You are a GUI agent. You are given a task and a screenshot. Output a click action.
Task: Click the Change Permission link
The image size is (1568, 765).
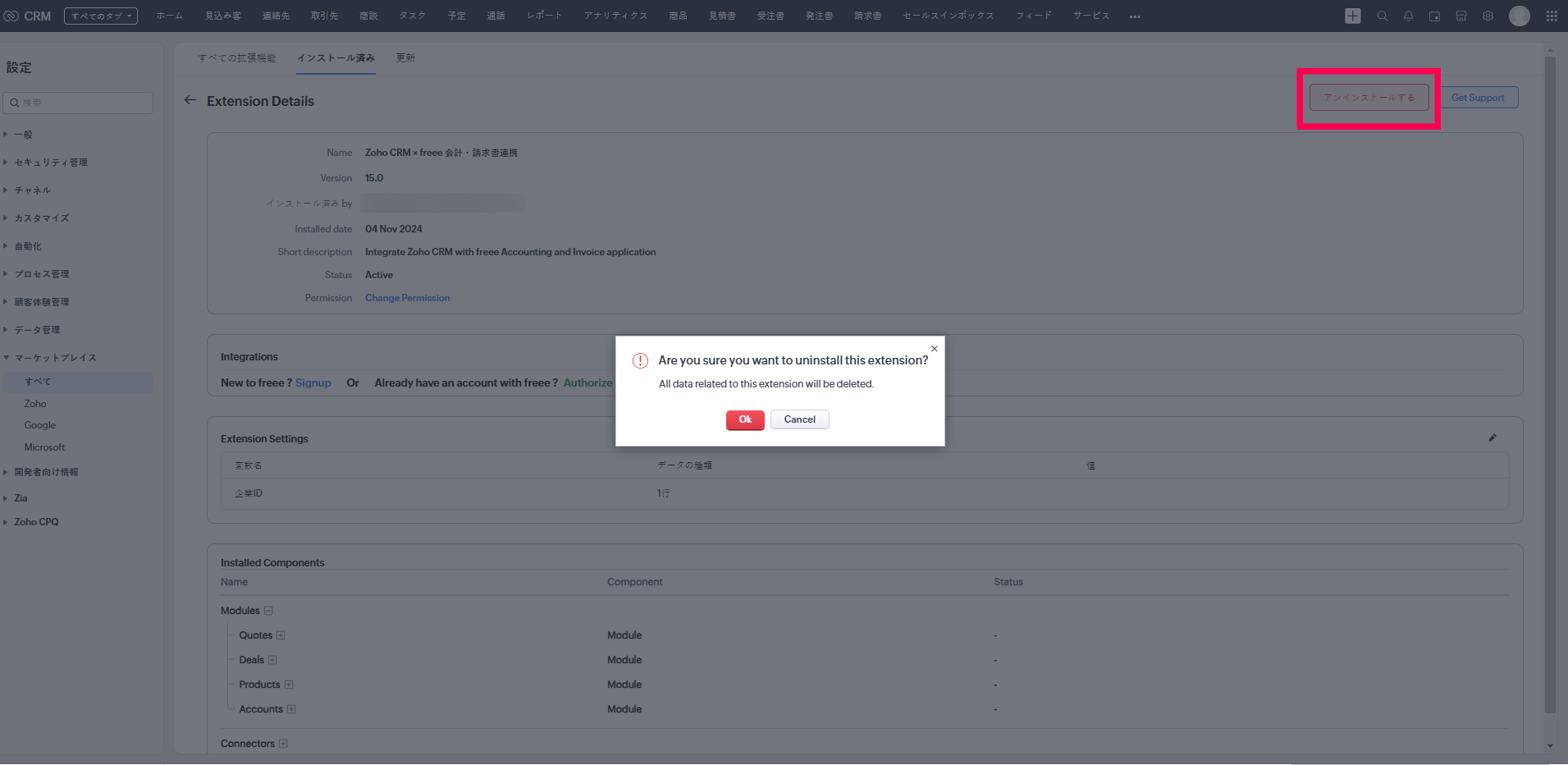tap(408, 298)
